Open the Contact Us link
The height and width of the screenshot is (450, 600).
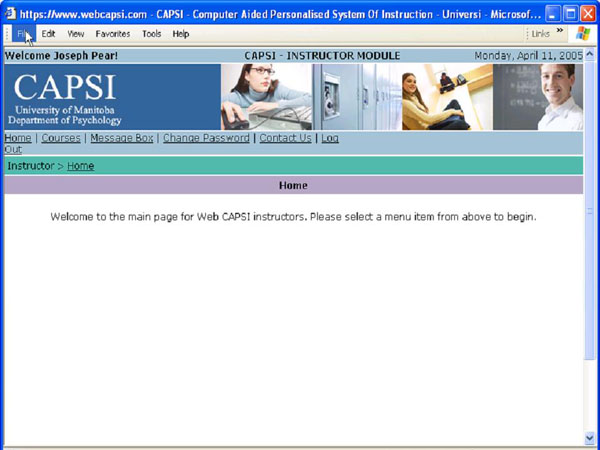(x=285, y=138)
